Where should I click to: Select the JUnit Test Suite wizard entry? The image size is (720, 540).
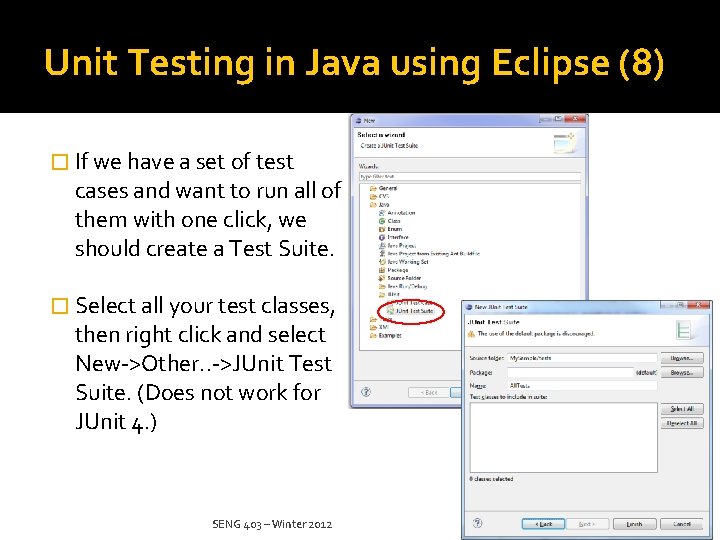(x=414, y=311)
